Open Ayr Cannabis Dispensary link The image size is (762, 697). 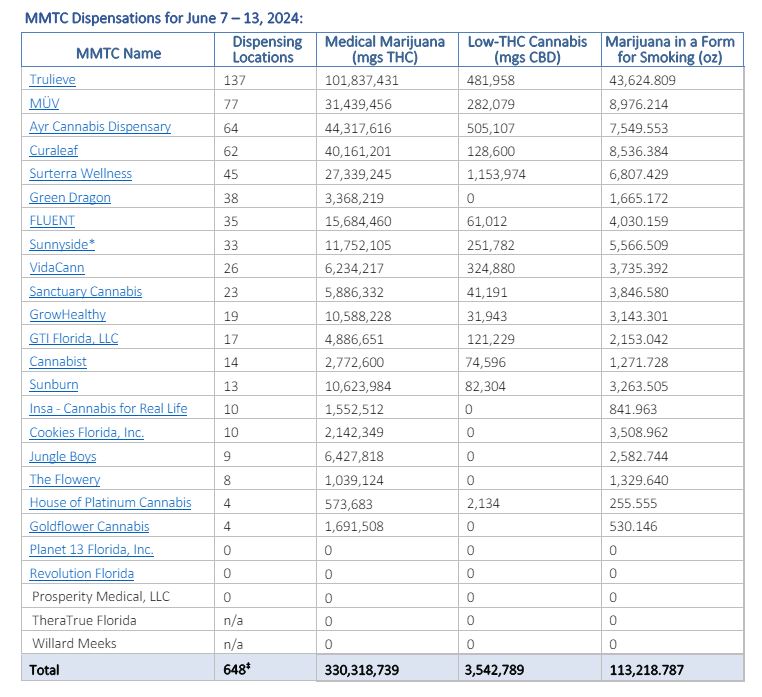[100, 127]
